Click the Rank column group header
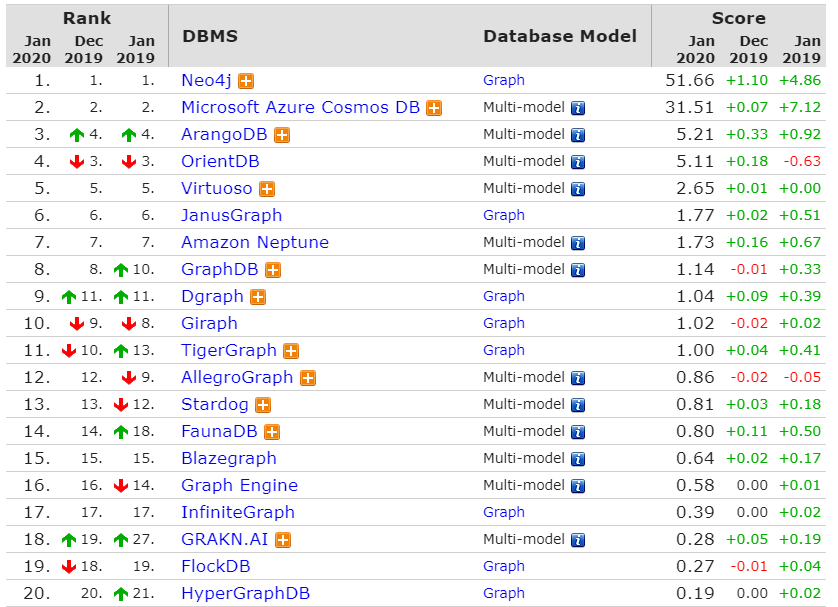Image resolution: width=838 pixels, height=607 pixels. 87,18
